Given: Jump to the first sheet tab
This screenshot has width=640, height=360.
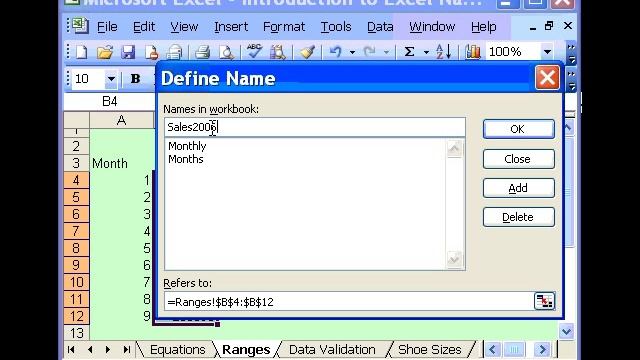Looking at the screenshot, I should point(71,350).
